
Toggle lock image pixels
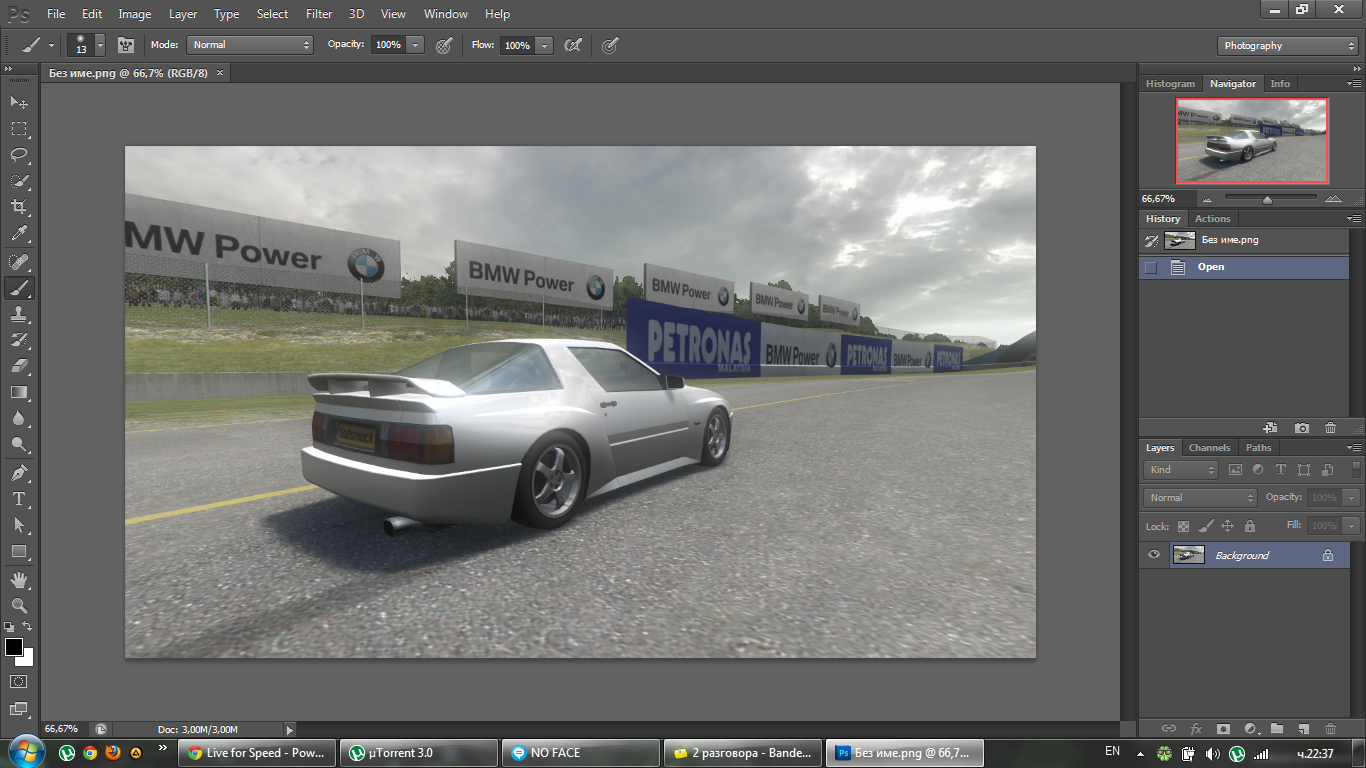1205,525
